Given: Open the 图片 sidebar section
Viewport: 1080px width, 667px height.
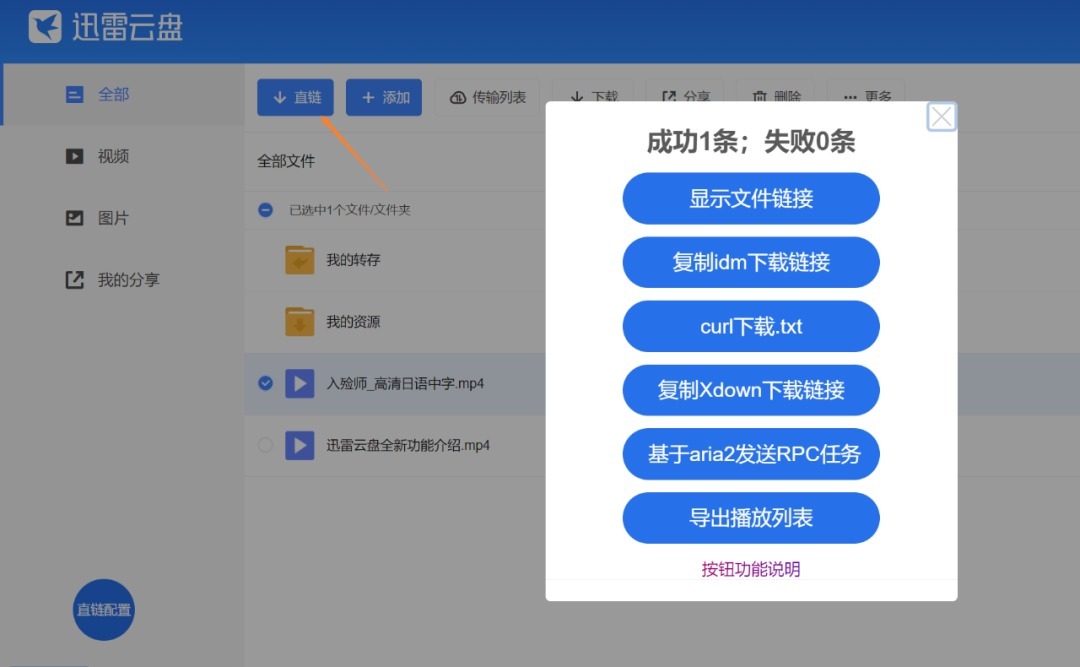Looking at the screenshot, I should coord(112,218).
